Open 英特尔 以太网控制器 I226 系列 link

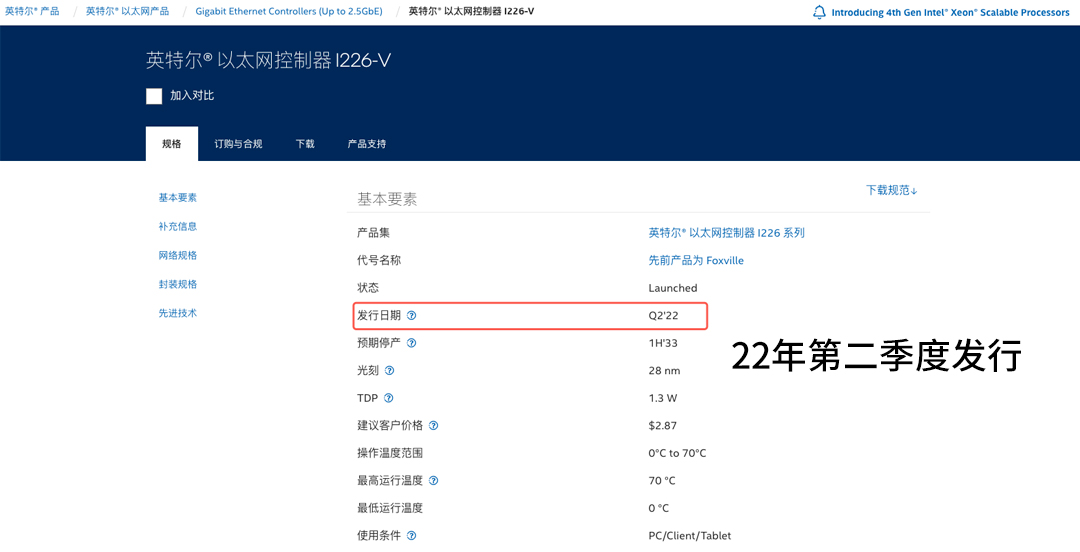pyautogui.click(x=726, y=233)
